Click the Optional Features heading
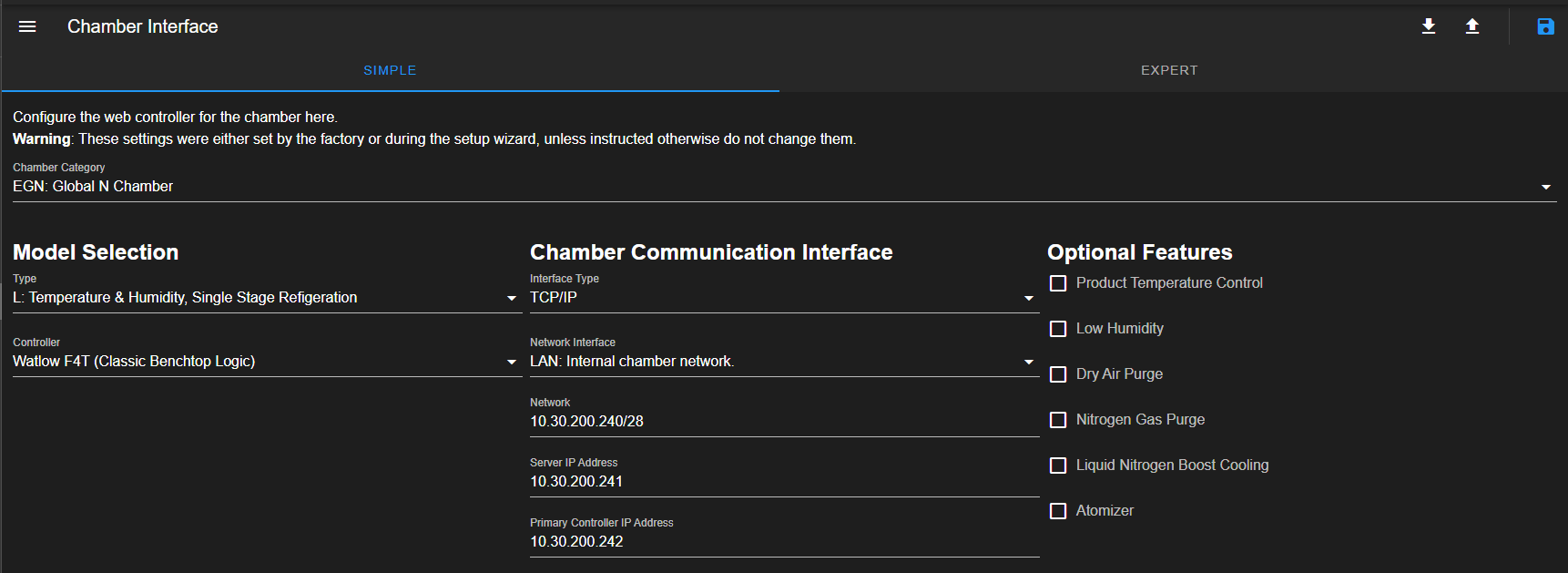Screen dimensions: 1568x573 tap(1140, 252)
